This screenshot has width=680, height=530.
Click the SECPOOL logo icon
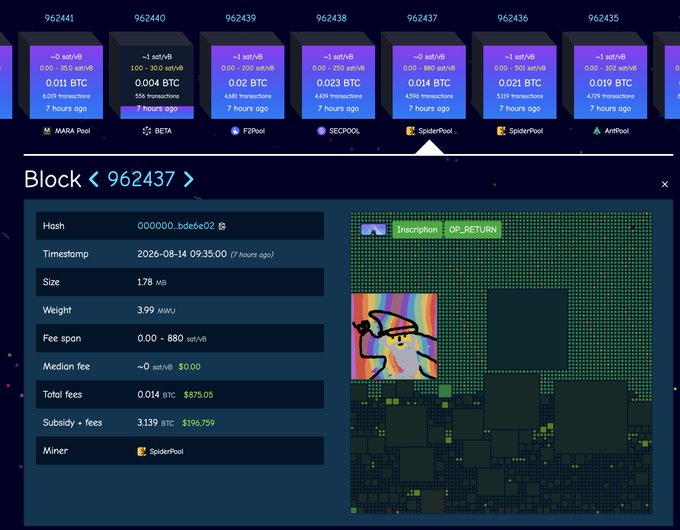[321, 131]
